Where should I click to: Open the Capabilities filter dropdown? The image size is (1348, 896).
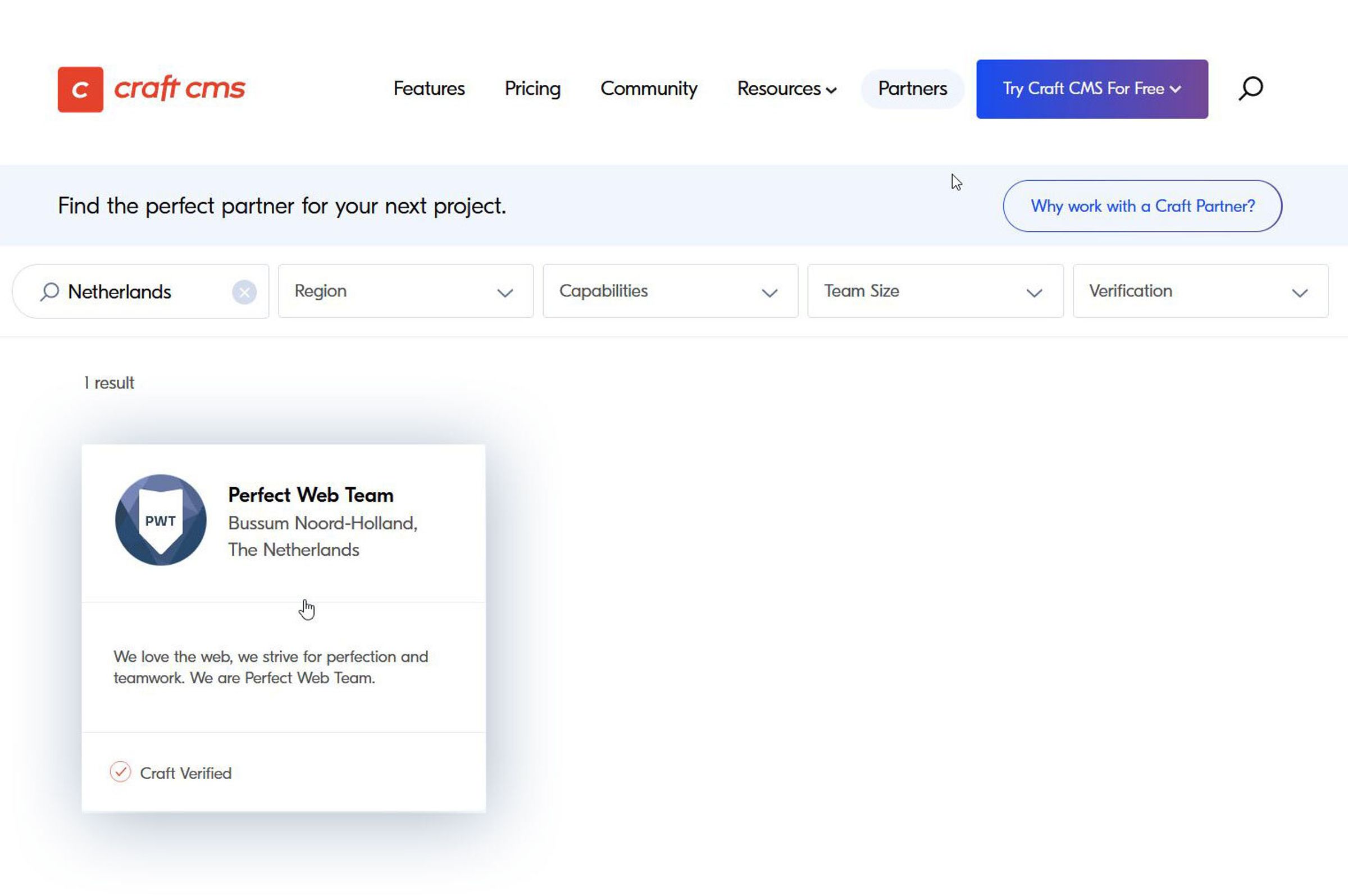(x=670, y=291)
